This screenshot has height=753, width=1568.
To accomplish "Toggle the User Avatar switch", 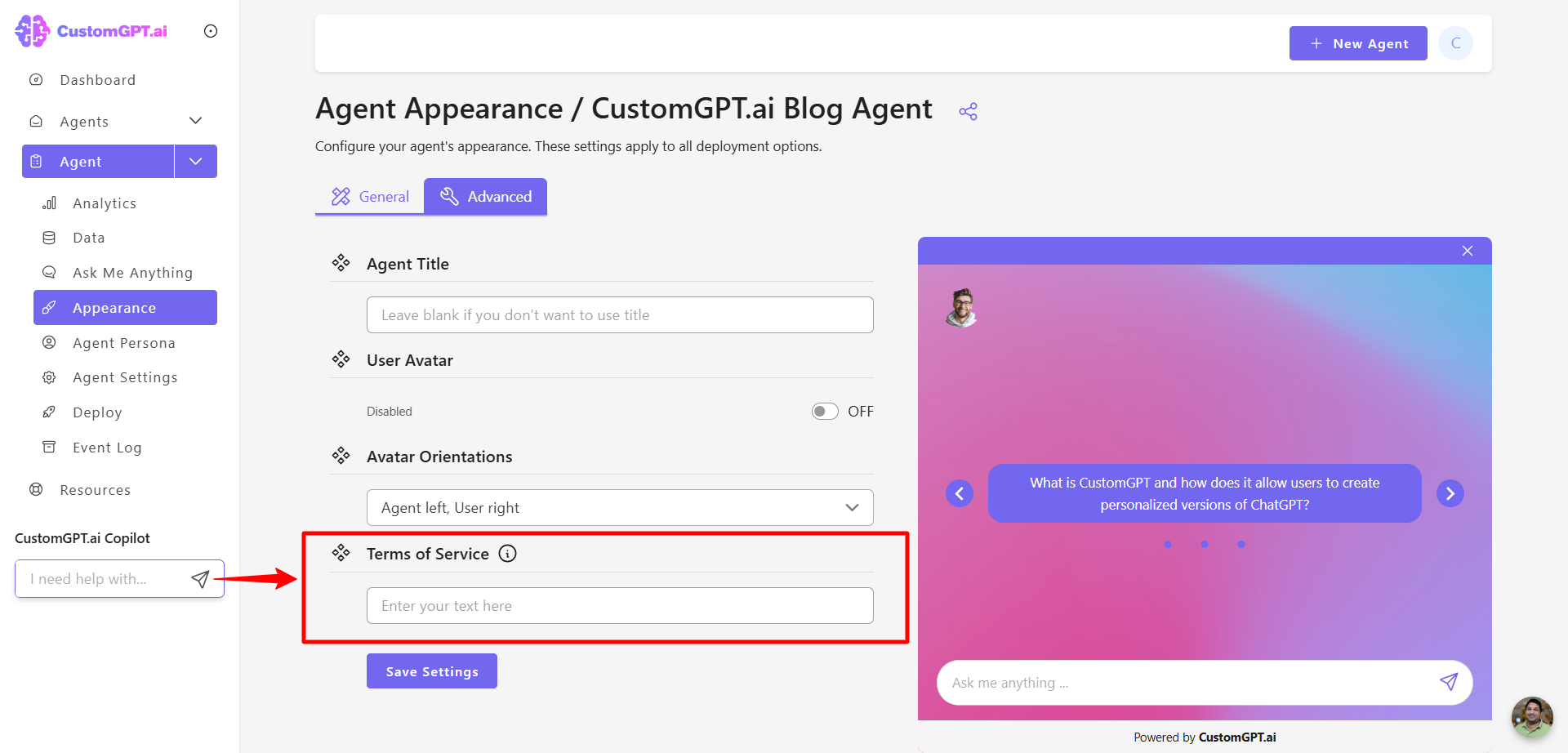I will 825,412.
